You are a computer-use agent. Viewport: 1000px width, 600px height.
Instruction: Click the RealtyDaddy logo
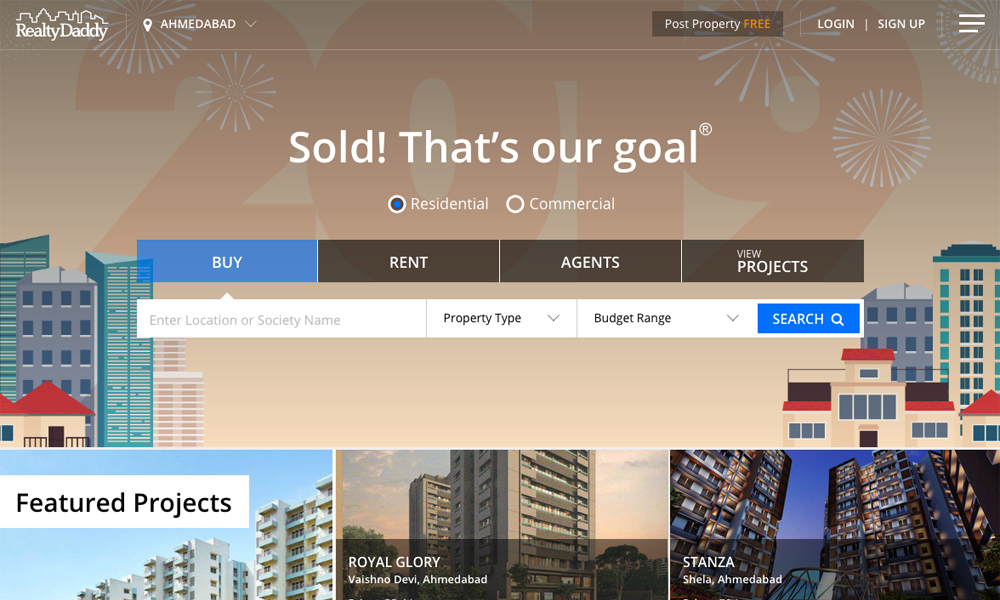[62, 25]
